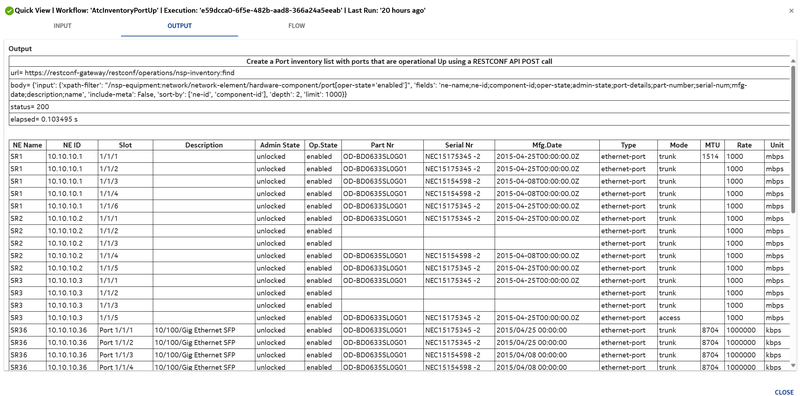Select the OUTPUT tab
The width and height of the screenshot is (800, 396).
(180, 26)
